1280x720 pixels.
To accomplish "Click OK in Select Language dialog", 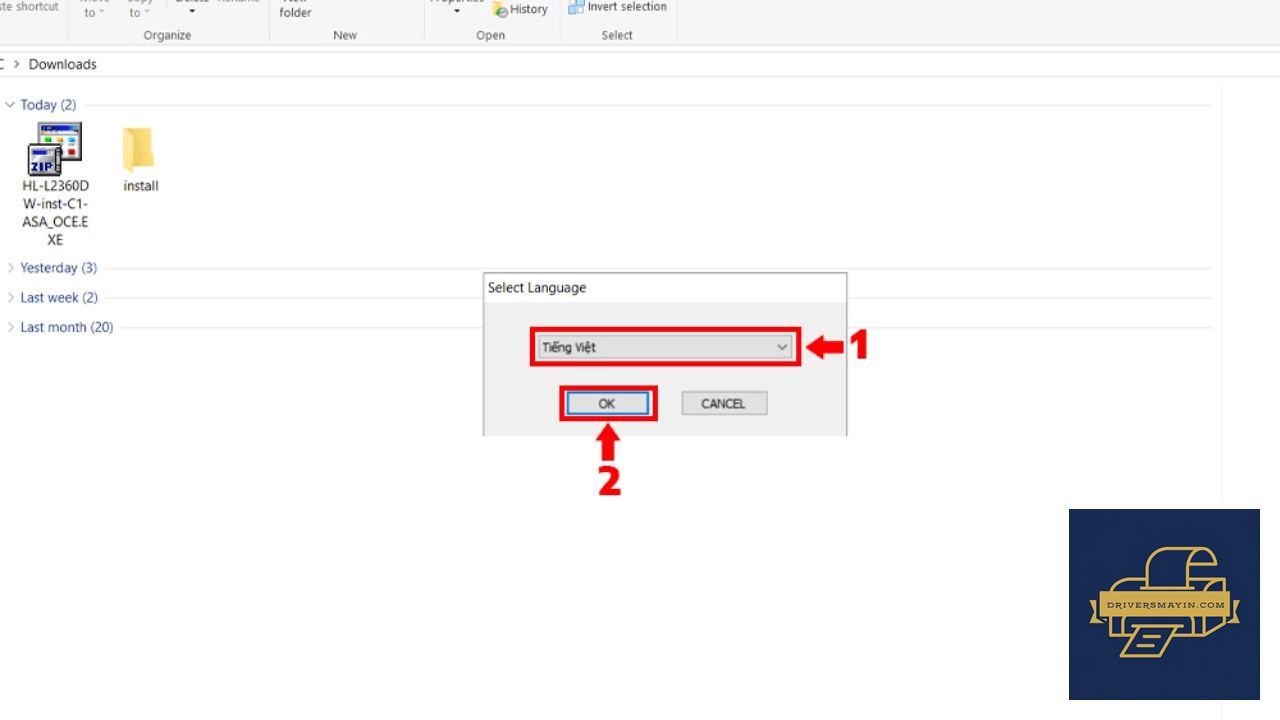I will click(x=607, y=404).
